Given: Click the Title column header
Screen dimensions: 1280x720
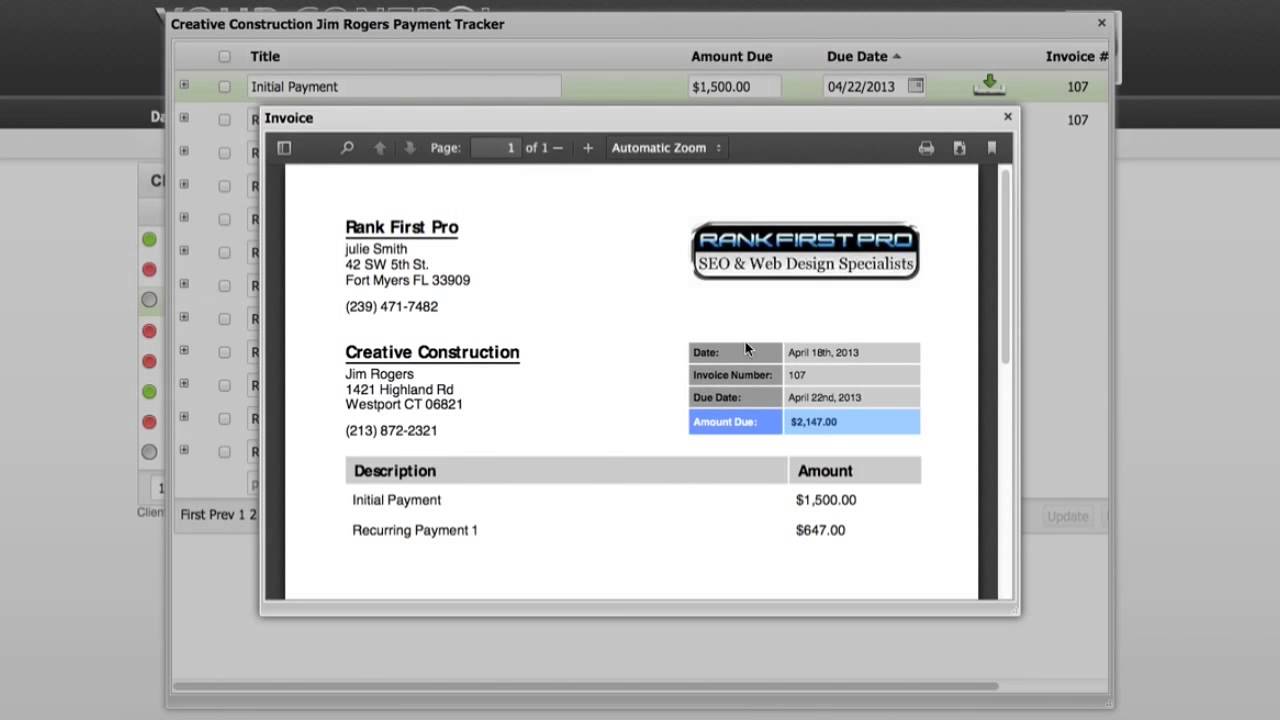Looking at the screenshot, I should 265,57.
